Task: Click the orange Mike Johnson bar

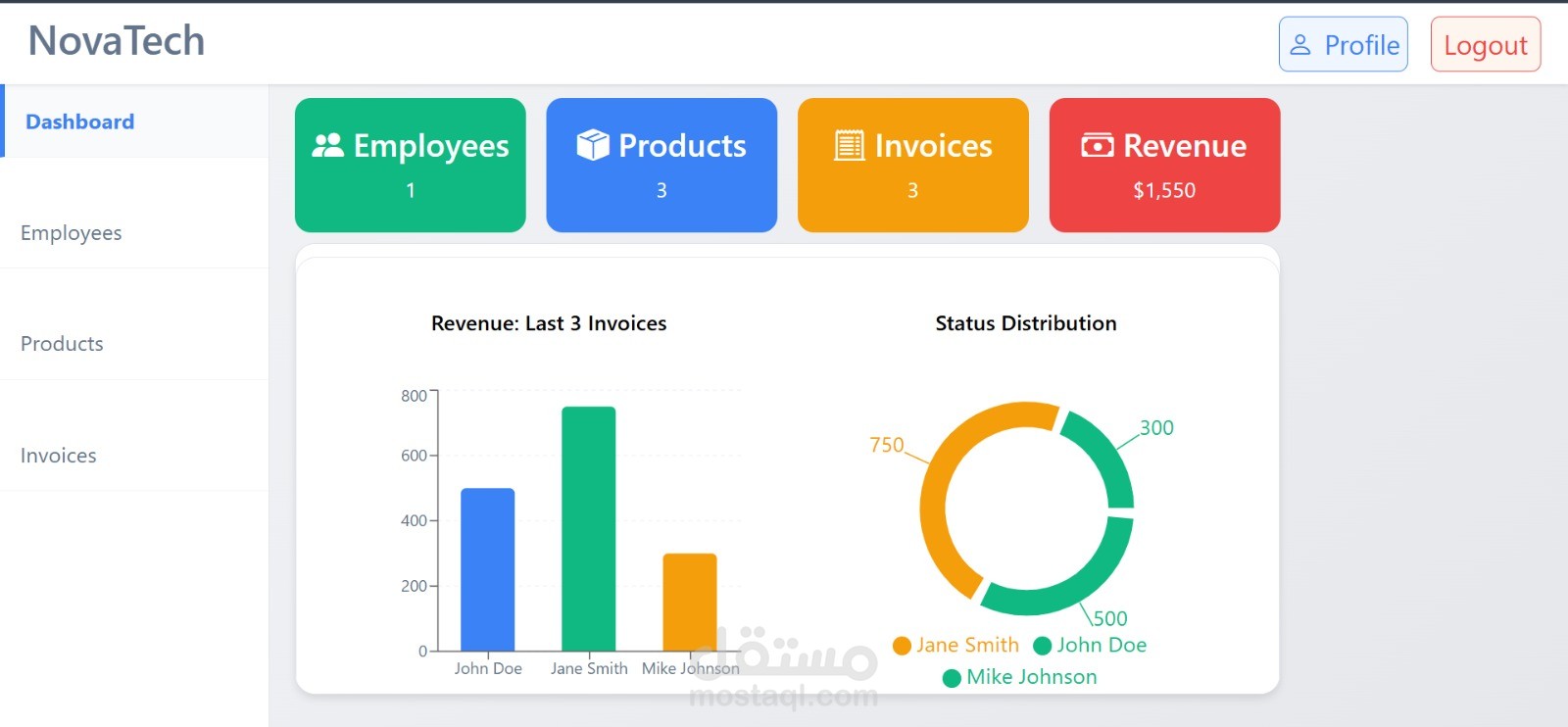Action: [x=690, y=603]
